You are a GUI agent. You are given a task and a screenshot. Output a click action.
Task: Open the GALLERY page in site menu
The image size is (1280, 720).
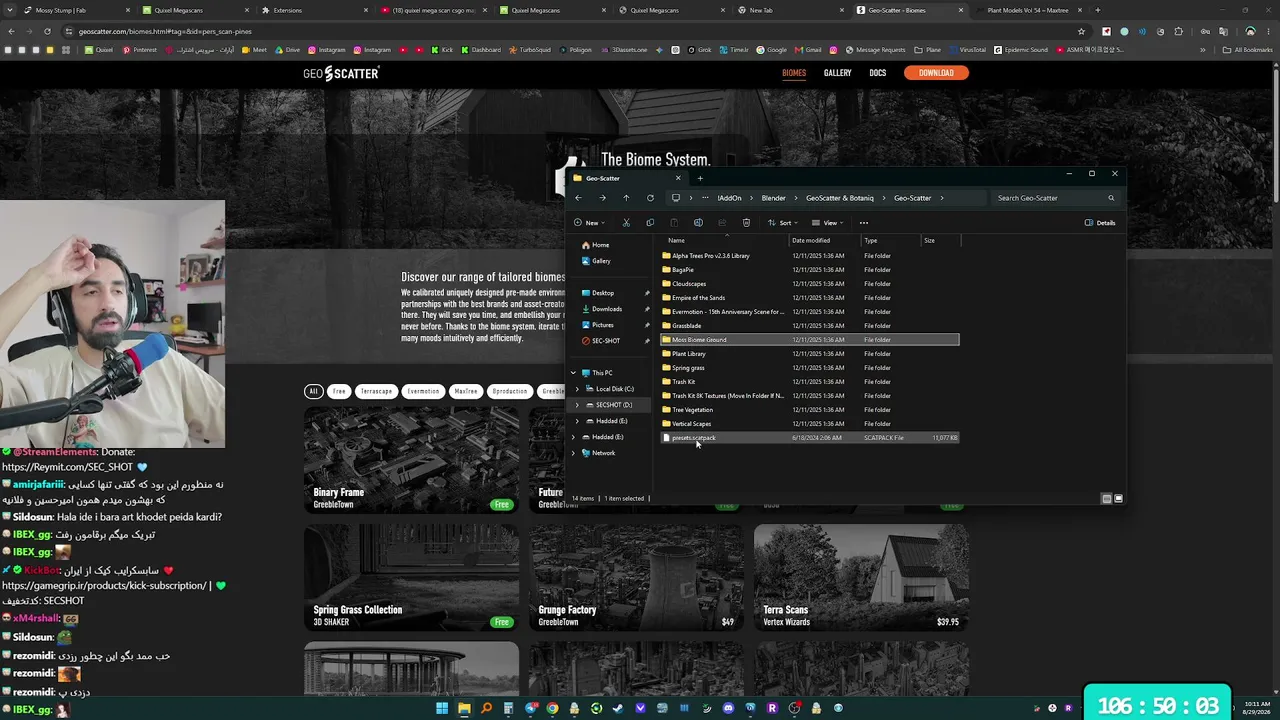click(838, 73)
